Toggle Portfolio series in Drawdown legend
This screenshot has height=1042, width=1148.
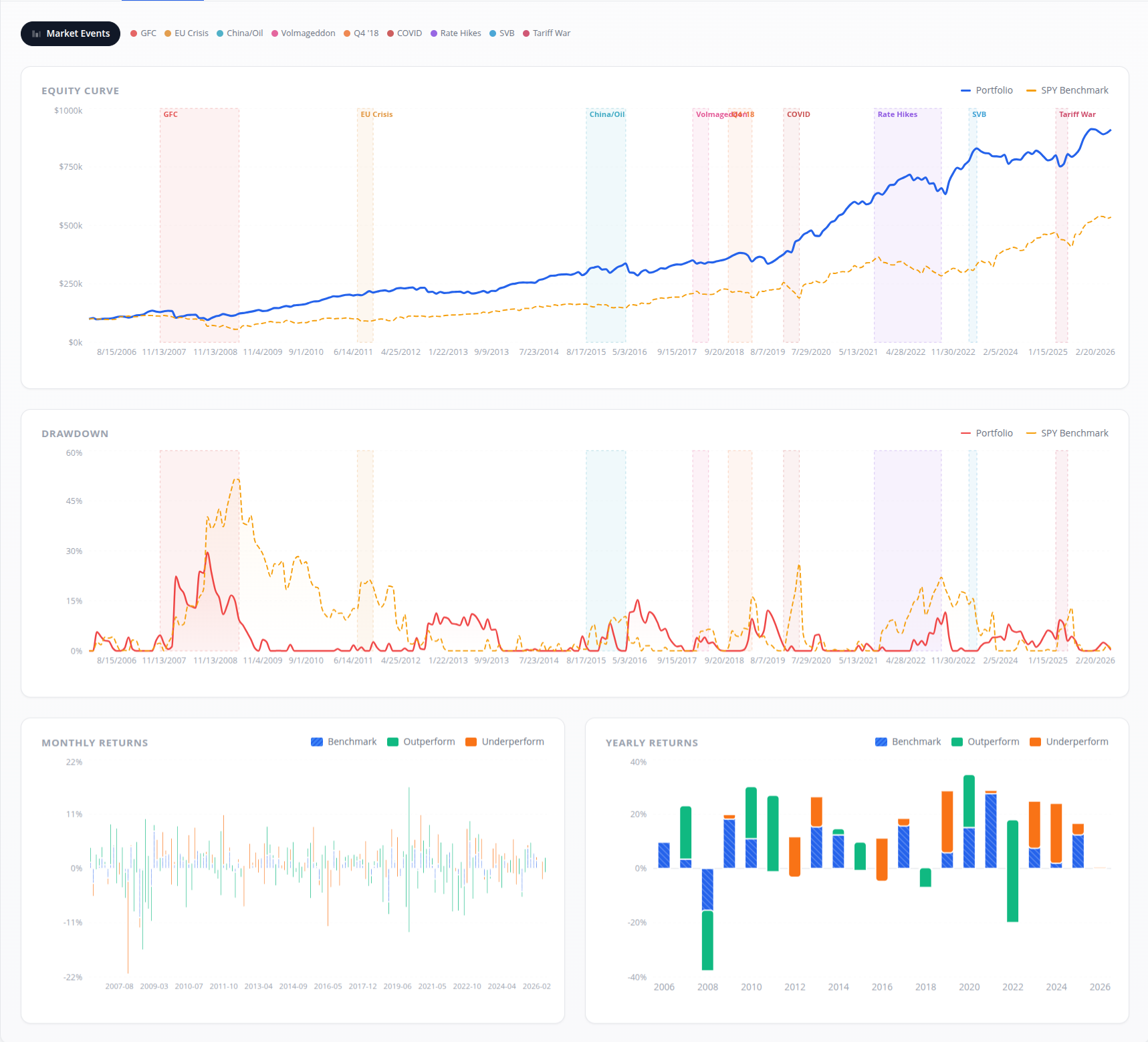coord(987,433)
